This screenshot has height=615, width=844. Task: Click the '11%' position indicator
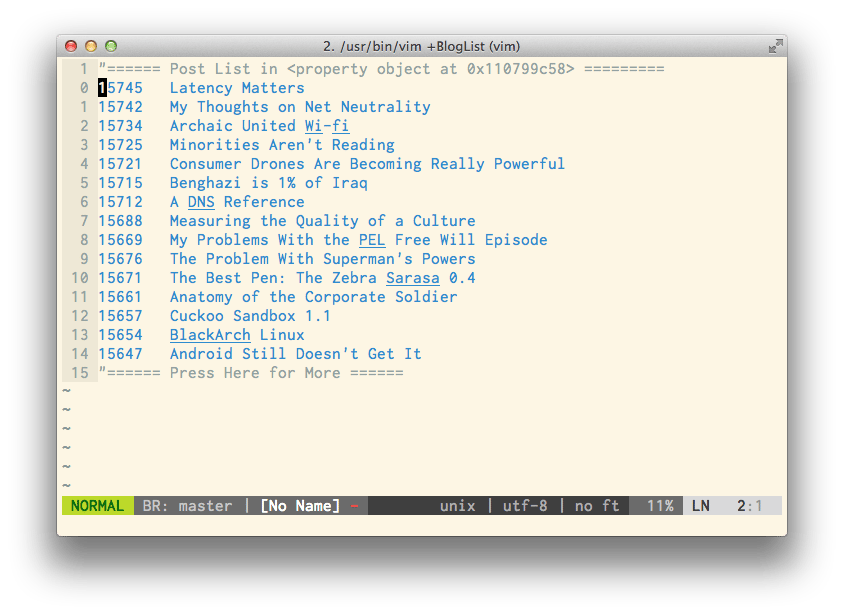click(x=660, y=506)
